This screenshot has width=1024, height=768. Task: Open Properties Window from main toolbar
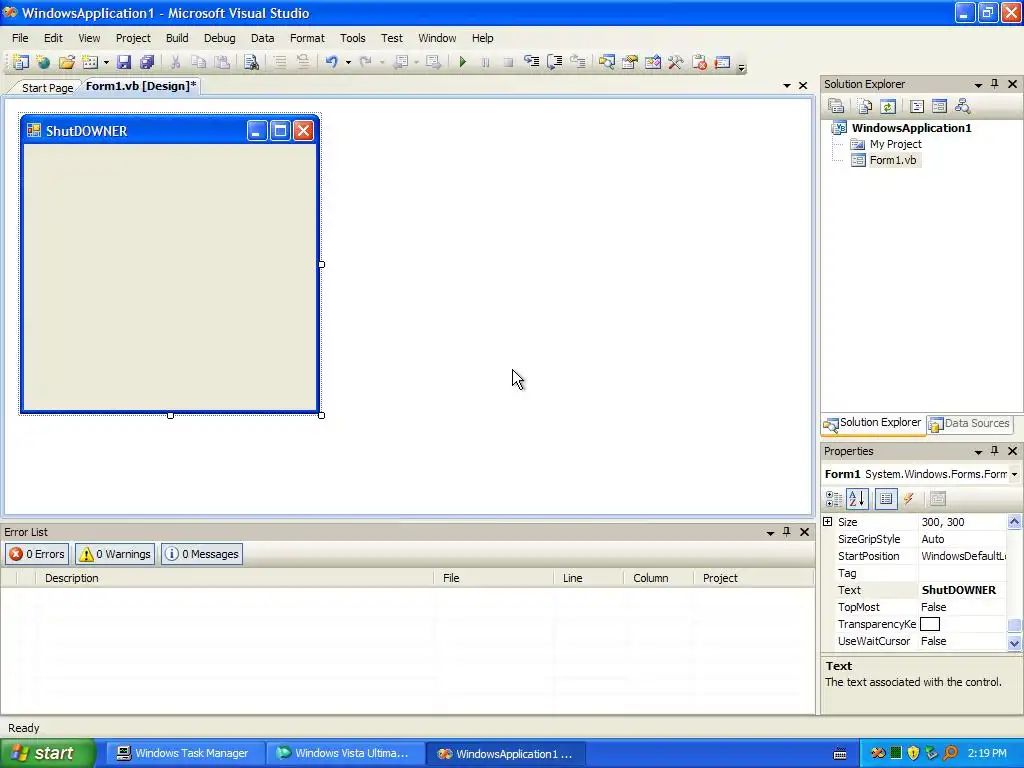pos(630,62)
